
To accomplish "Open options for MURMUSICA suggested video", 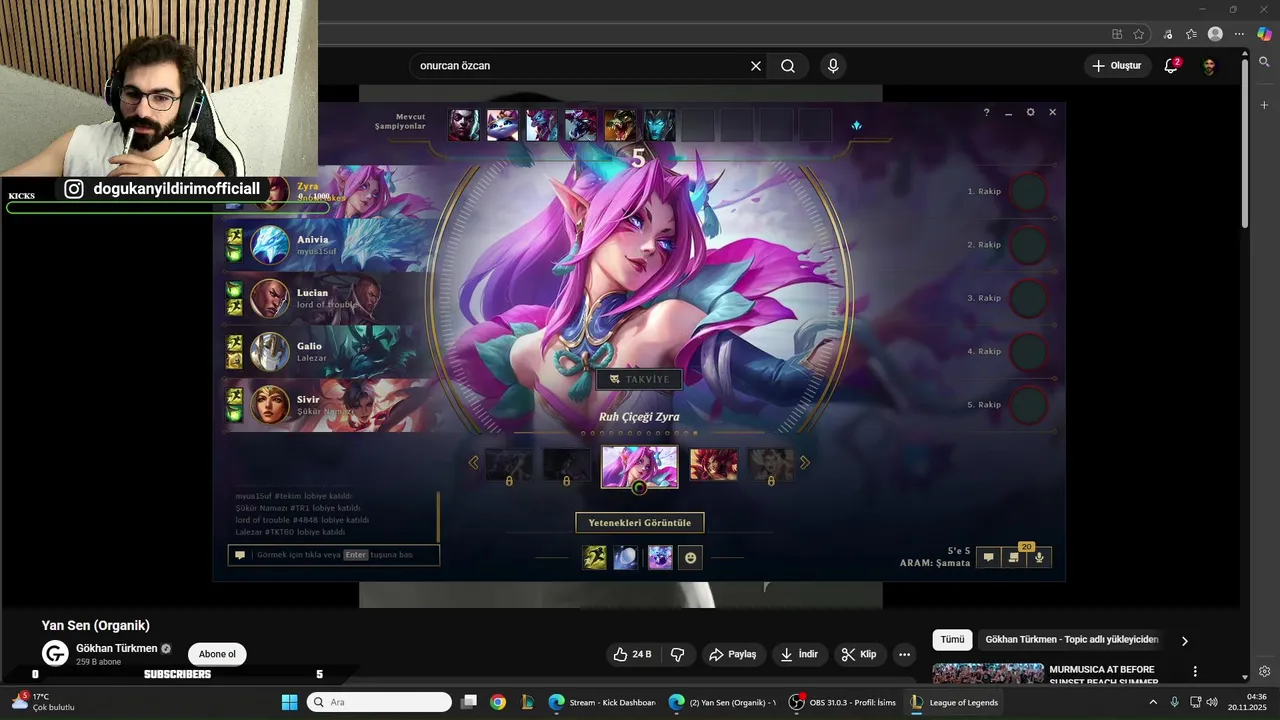I will [x=1195, y=672].
